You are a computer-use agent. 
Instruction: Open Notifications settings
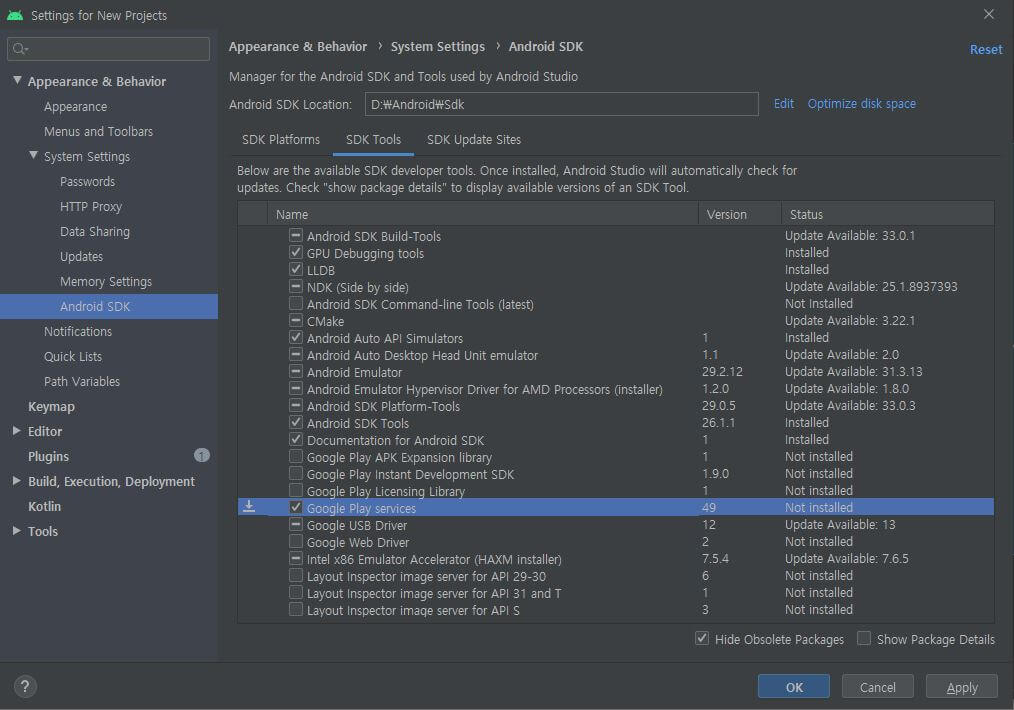[x=78, y=331]
